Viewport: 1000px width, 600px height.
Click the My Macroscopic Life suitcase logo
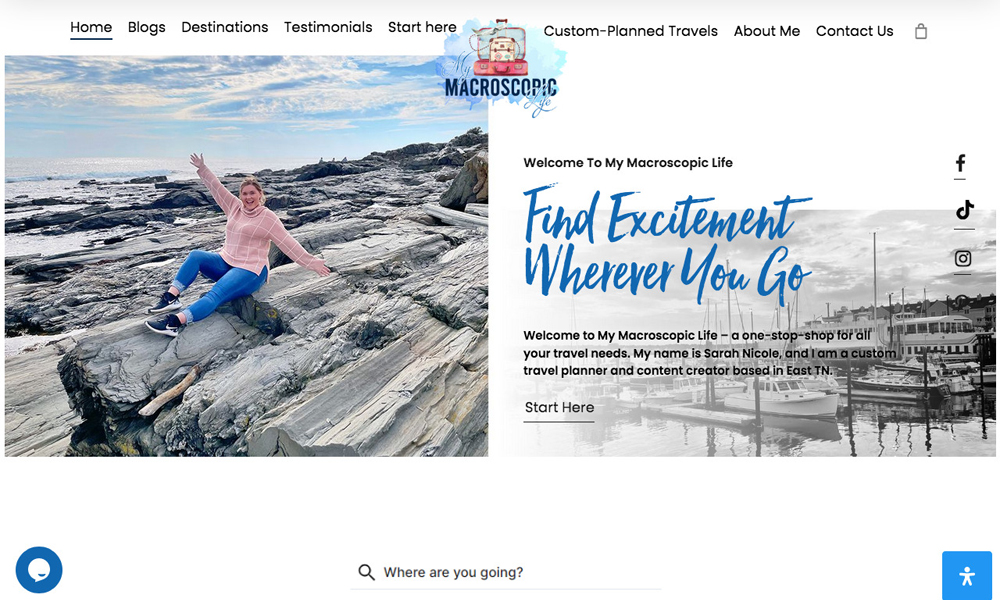[501, 68]
